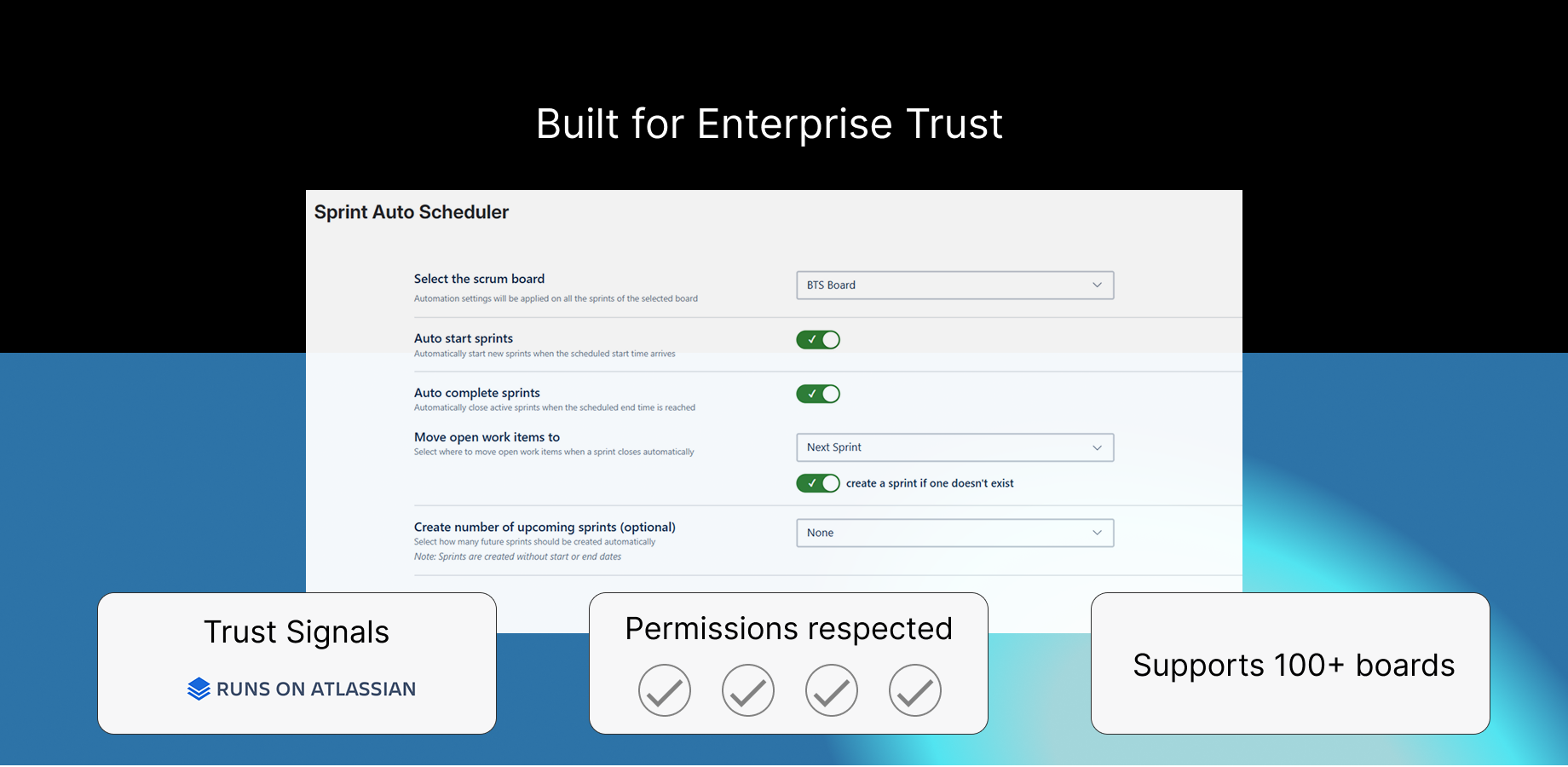Open the upcoming sprints count dropdown
The width and height of the screenshot is (1568, 767).
954,533
